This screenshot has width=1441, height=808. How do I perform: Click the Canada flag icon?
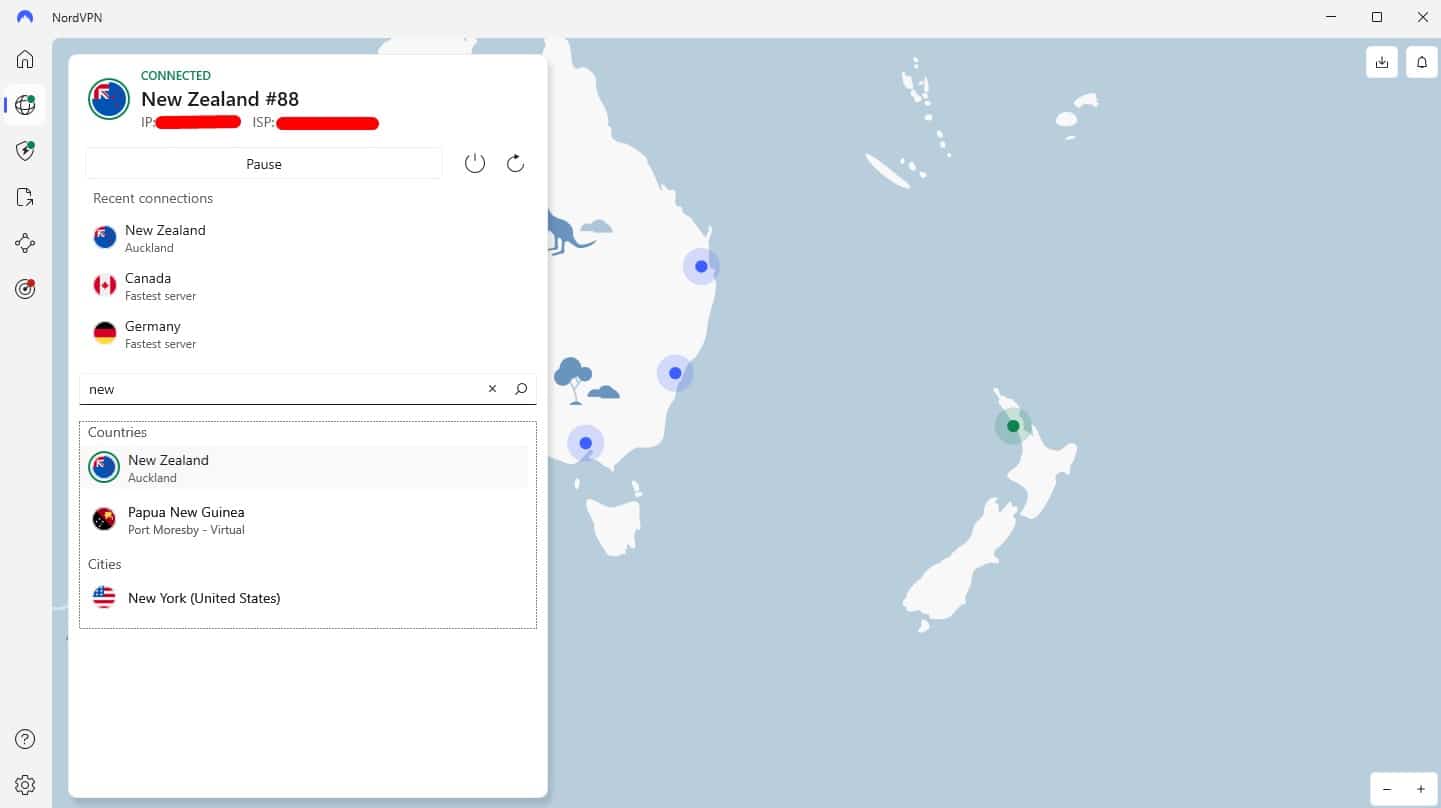pos(105,286)
